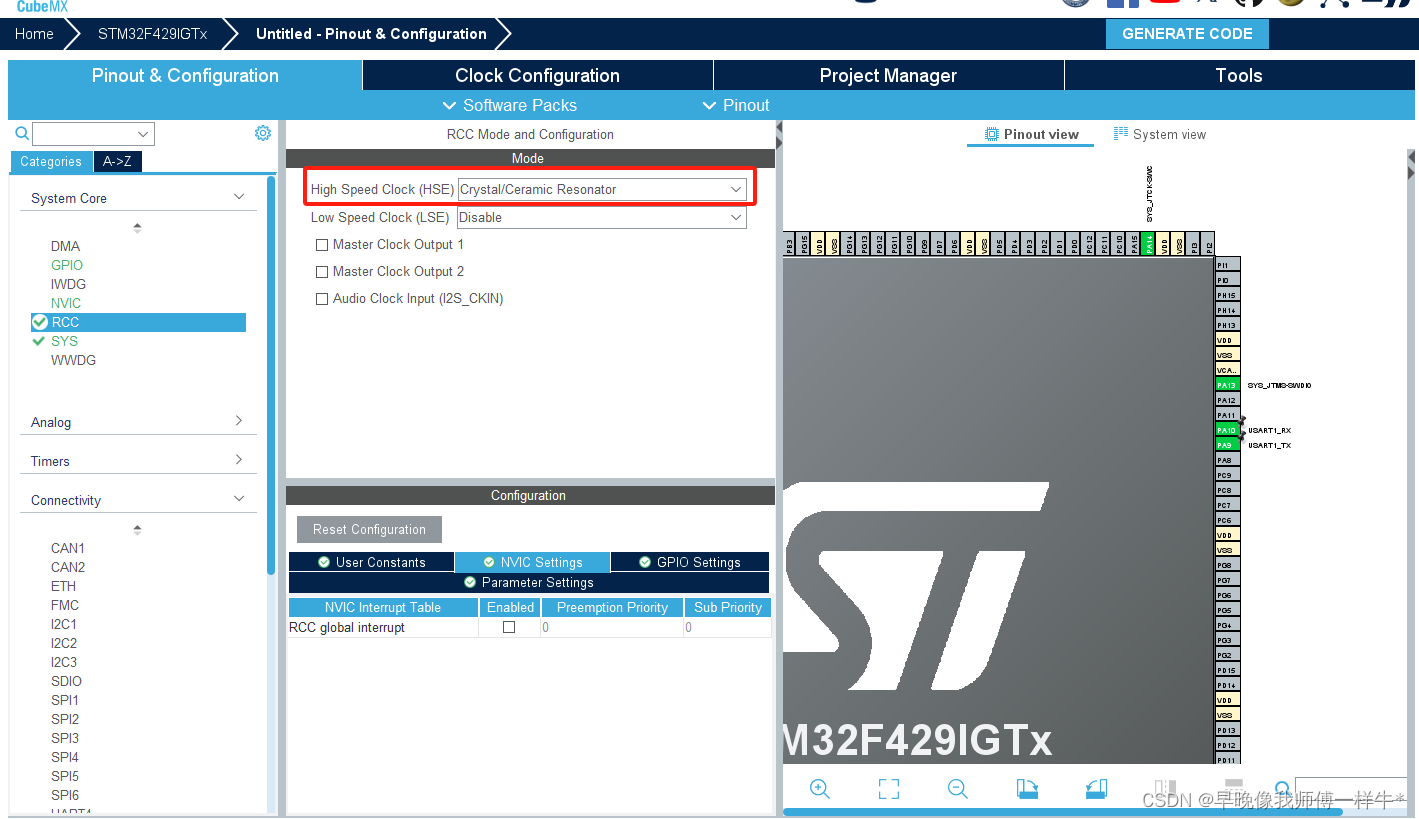This screenshot has height=819, width=1419.
Task: Open the Tools tab
Action: pyautogui.click(x=1239, y=75)
